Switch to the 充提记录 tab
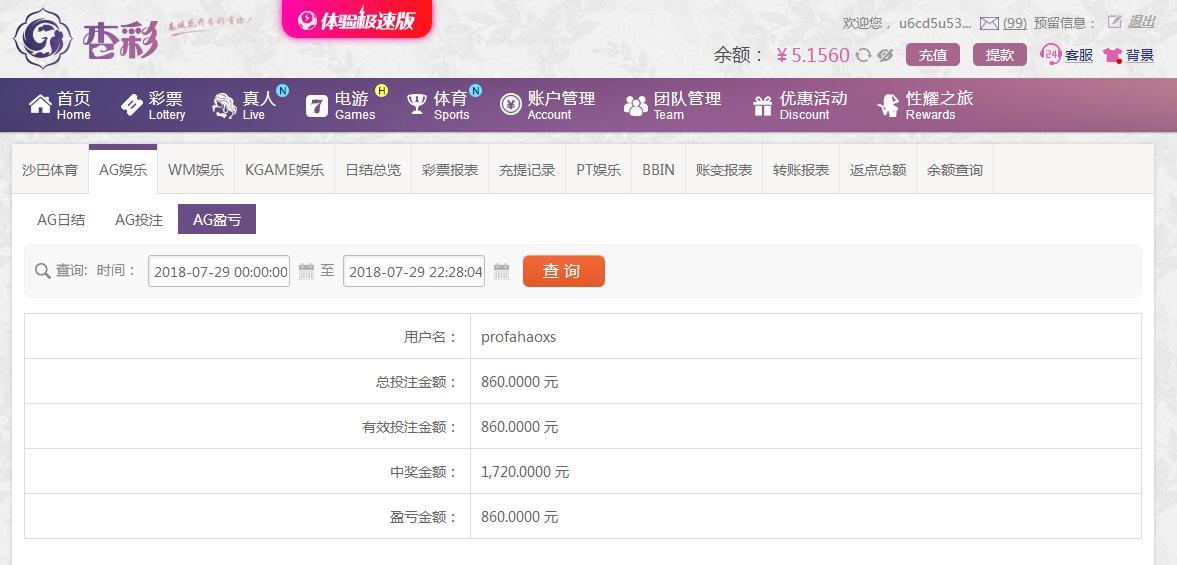This screenshot has width=1177, height=565. coord(527,170)
